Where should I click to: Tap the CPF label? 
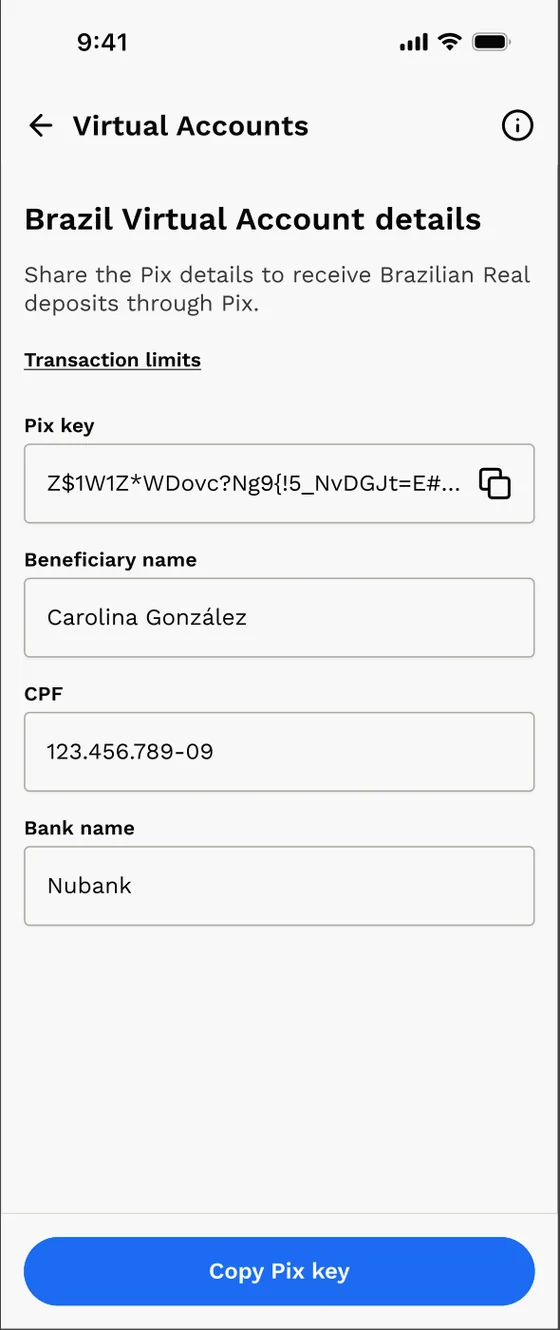[x=43, y=694]
